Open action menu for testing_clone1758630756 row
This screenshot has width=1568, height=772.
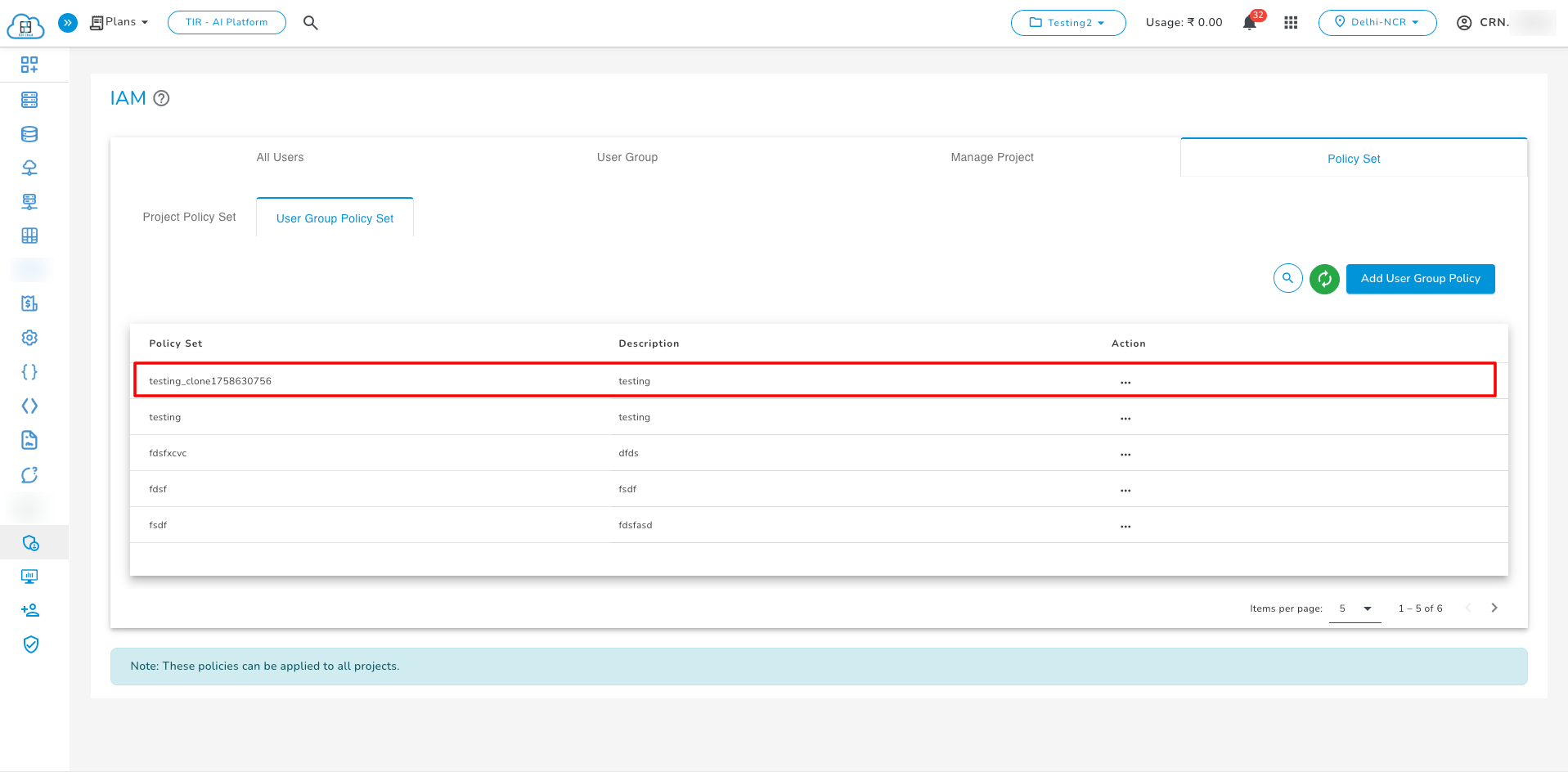pyautogui.click(x=1125, y=382)
